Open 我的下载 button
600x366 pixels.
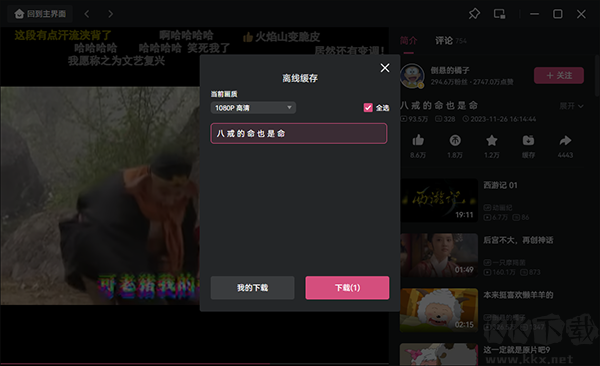[253, 288]
